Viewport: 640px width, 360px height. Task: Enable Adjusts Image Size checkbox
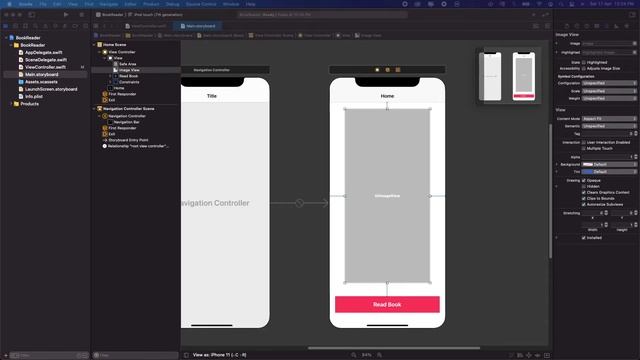(584, 69)
